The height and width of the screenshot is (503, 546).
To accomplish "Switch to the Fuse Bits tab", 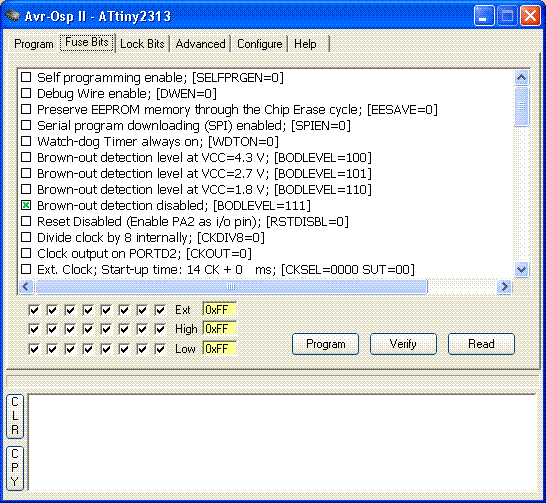I will tap(87, 42).
